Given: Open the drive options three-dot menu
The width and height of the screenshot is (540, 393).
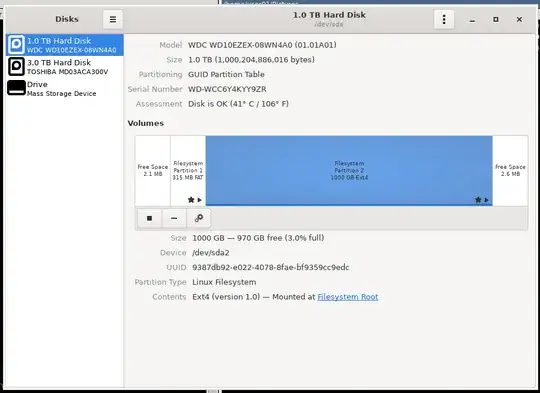Looking at the screenshot, I should [444, 19].
